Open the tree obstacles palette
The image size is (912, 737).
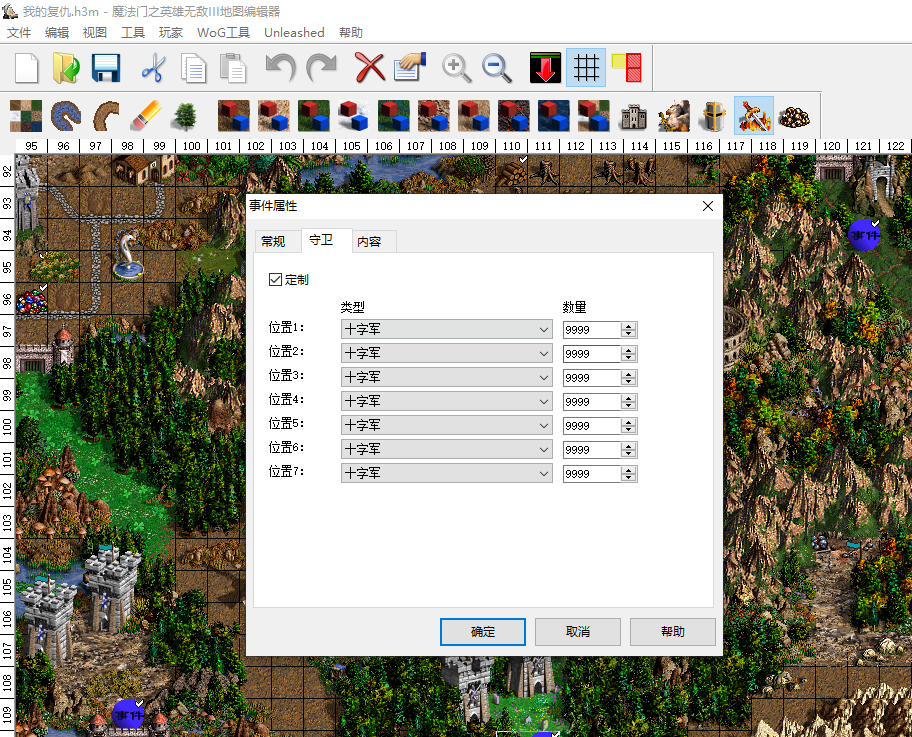pos(185,116)
